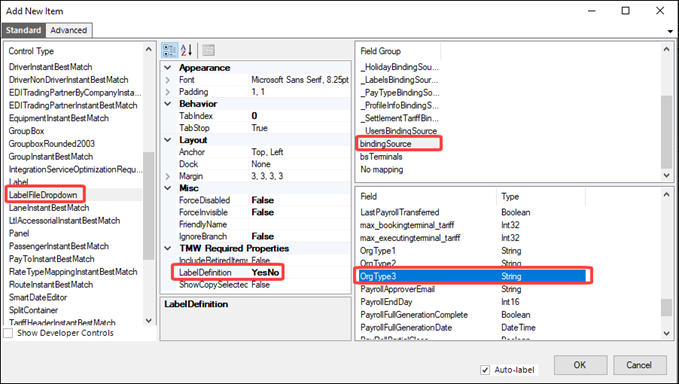Select the Standard tab
The height and width of the screenshot is (384, 679).
pos(23,30)
